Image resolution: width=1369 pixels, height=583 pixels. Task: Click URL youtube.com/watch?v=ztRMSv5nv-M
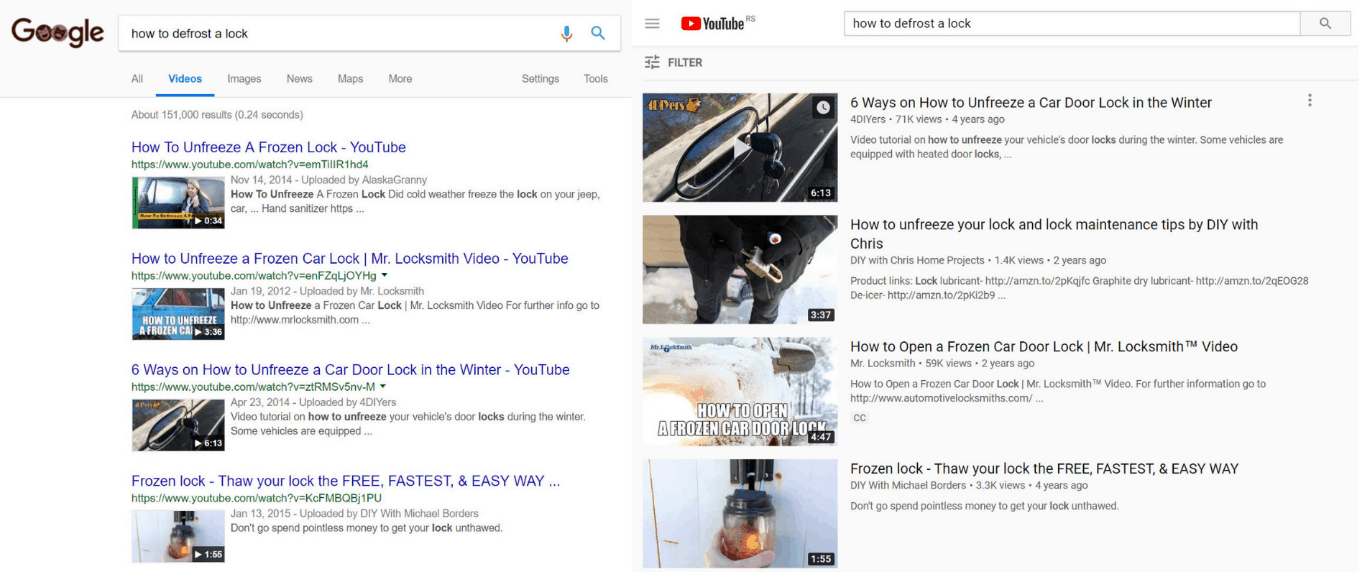tap(253, 386)
